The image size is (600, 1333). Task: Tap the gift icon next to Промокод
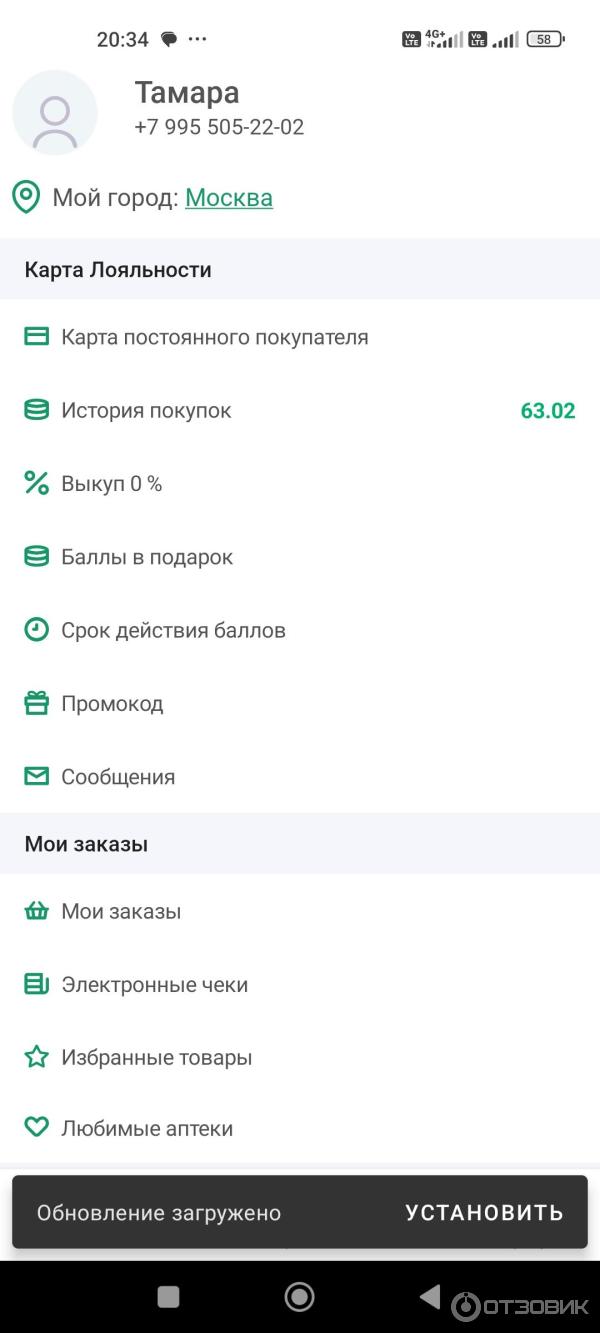[37, 704]
